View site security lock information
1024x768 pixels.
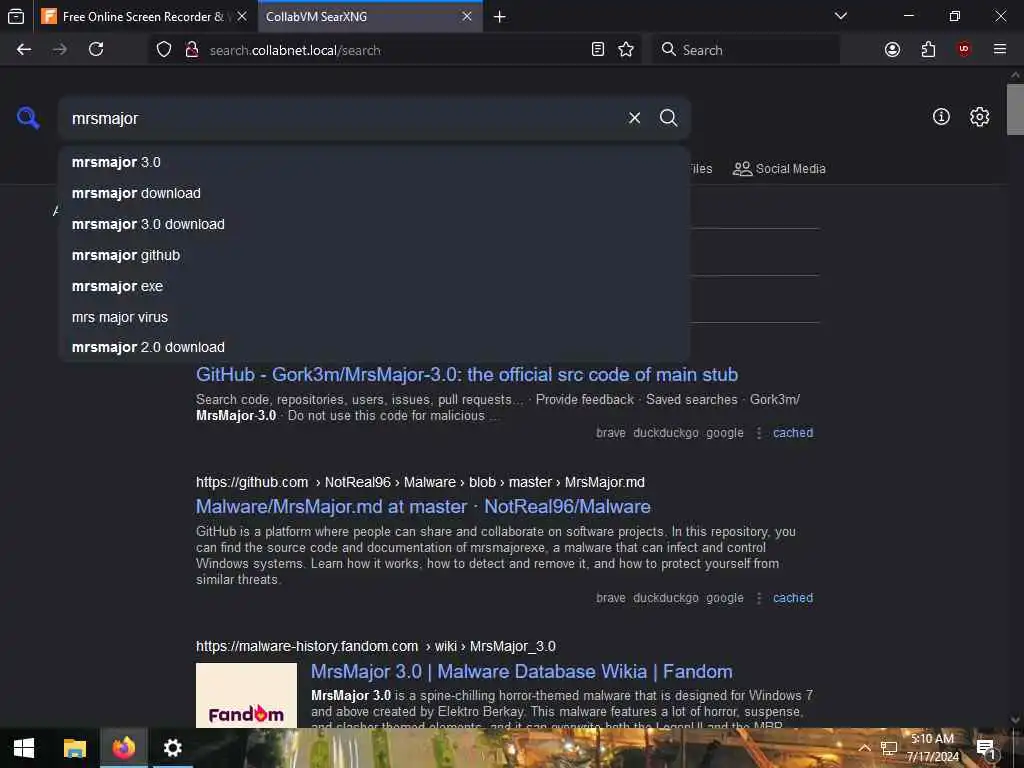(x=192, y=50)
